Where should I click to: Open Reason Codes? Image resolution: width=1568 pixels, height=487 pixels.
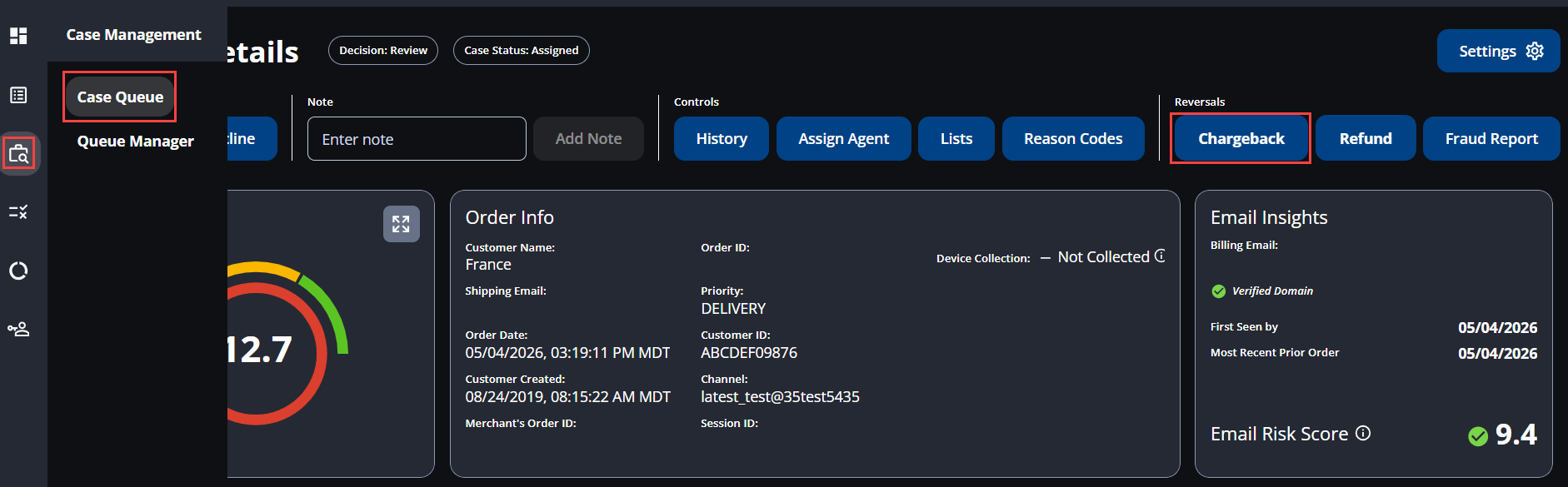click(x=1073, y=138)
